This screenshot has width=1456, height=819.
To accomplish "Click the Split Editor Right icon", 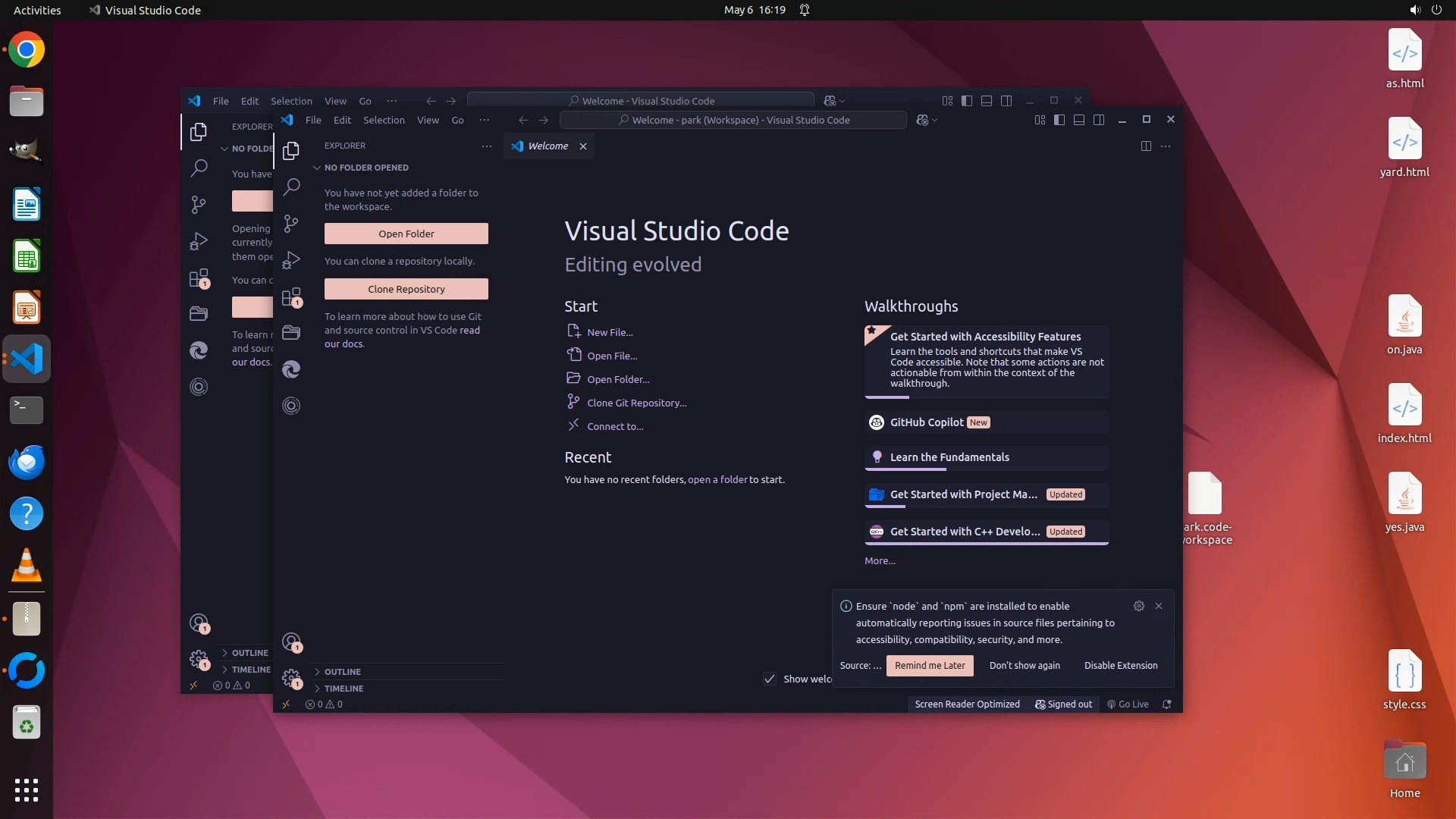I will click(1146, 146).
